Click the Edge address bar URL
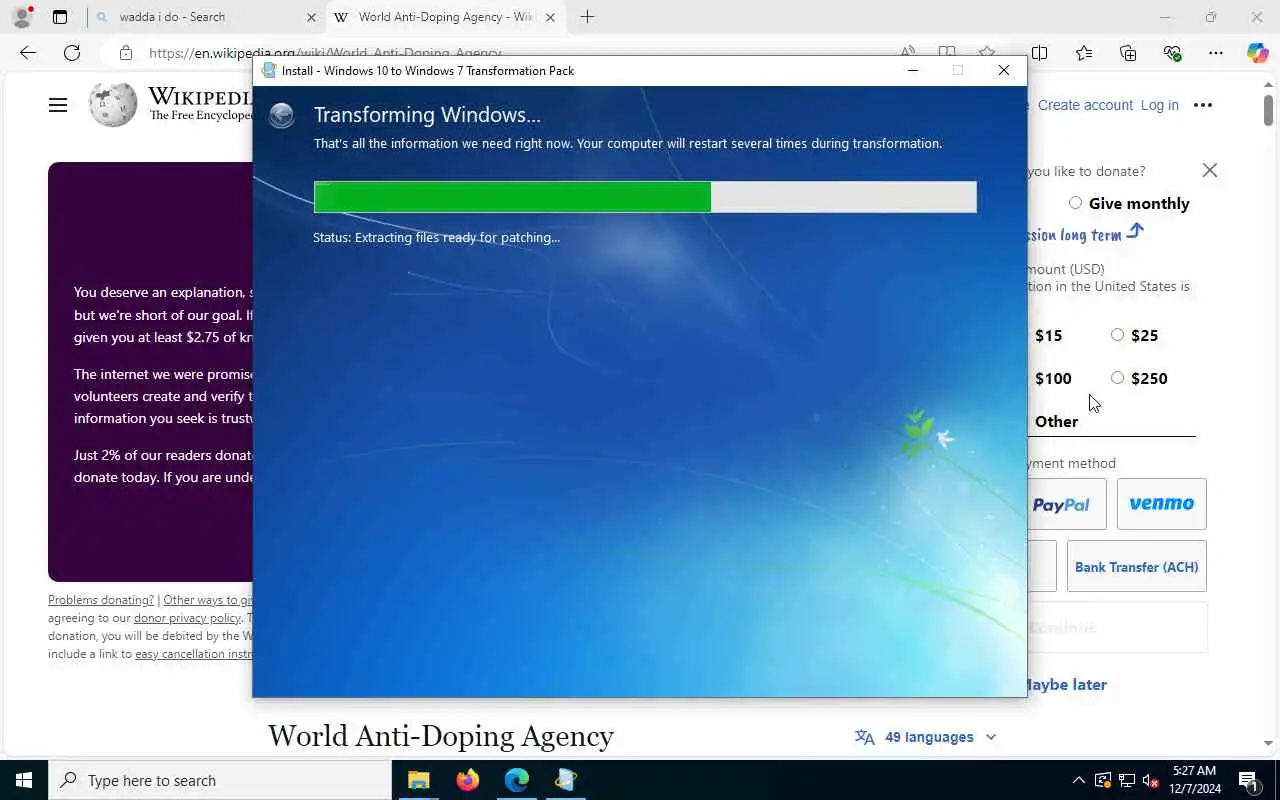 pos(325,53)
